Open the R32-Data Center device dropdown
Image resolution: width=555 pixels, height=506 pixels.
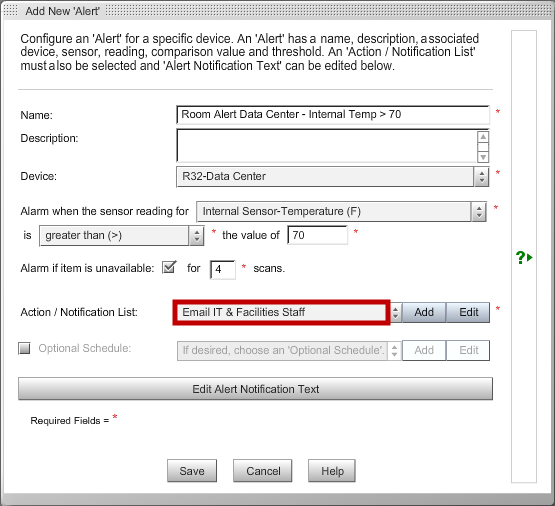325,177
